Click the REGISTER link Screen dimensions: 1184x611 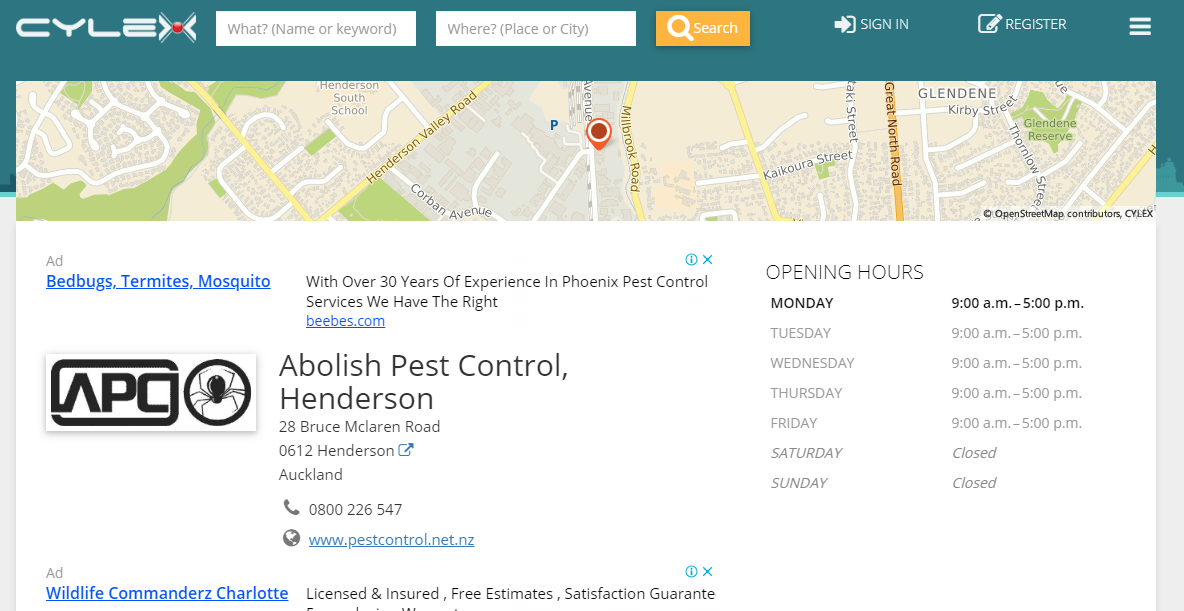pos(1022,24)
